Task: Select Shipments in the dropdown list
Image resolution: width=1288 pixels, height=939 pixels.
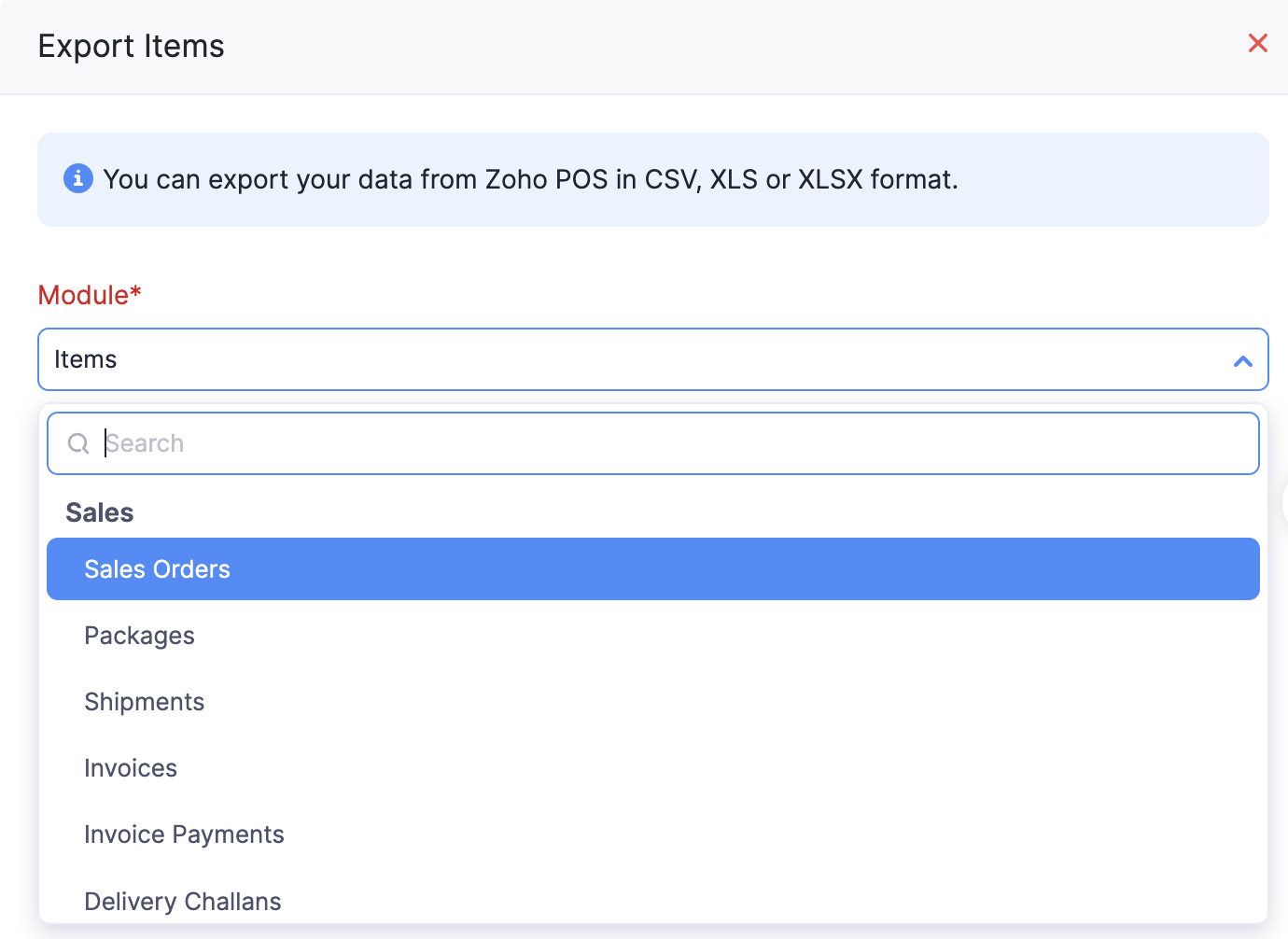Action: pyautogui.click(x=144, y=702)
